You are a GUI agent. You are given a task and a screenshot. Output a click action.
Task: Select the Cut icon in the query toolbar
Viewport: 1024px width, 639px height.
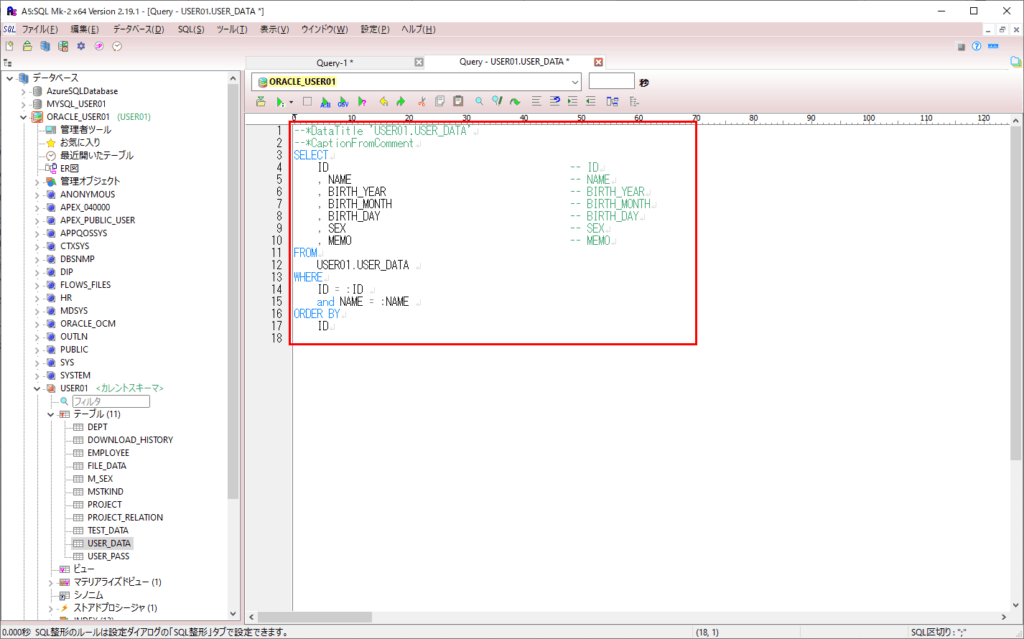point(420,101)
